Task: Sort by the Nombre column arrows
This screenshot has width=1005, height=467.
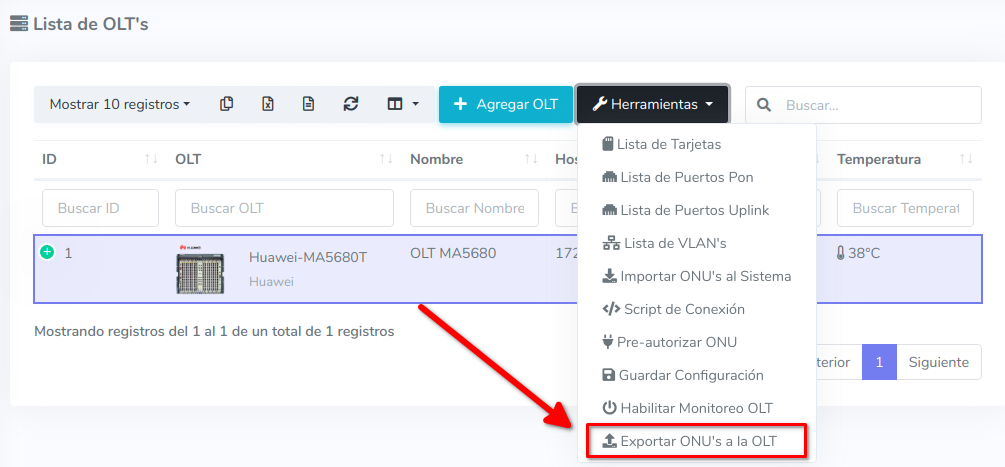Action: click(x=529, y=159)
